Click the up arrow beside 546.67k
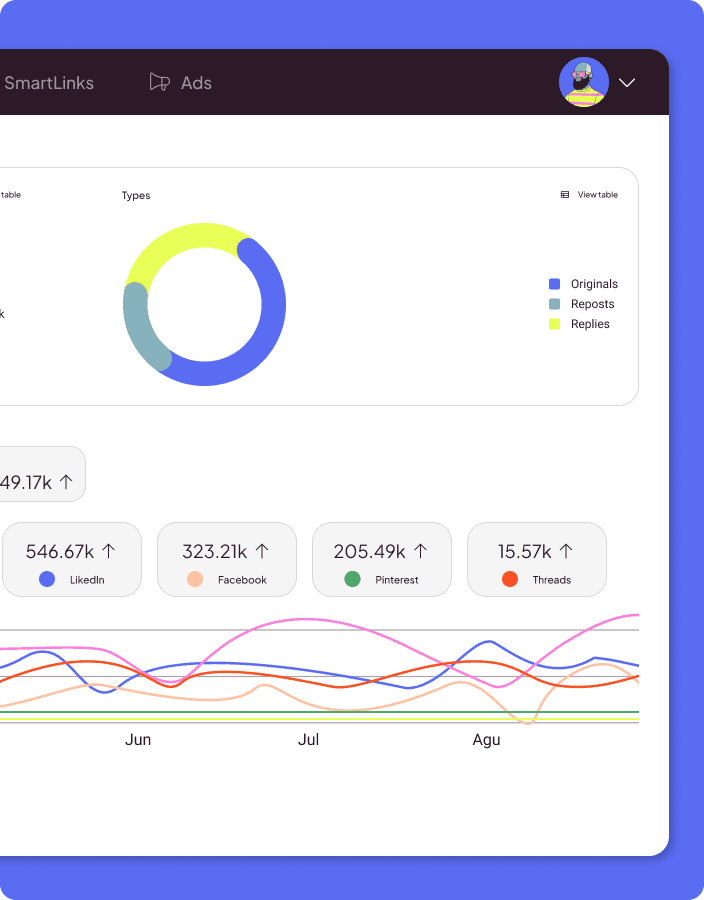Screen dimensions: 704x900 tap(109, 551)
